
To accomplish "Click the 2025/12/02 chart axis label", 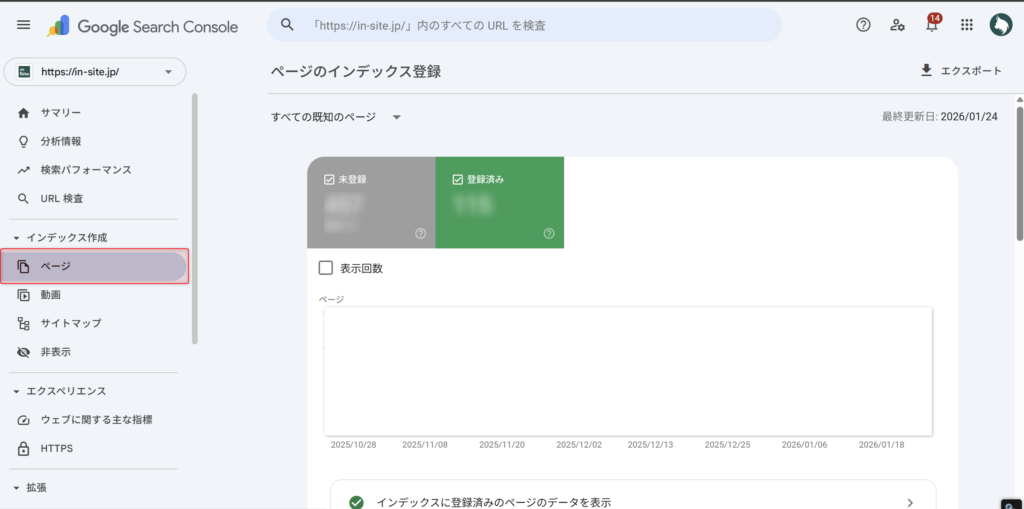I will (579, 444).
